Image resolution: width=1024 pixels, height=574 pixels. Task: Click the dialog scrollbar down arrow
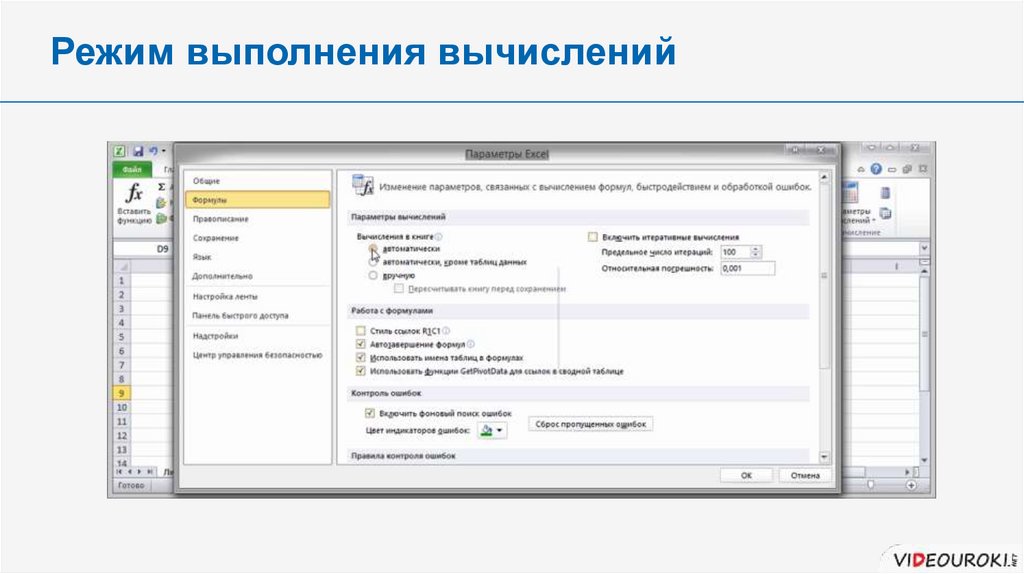824,457
